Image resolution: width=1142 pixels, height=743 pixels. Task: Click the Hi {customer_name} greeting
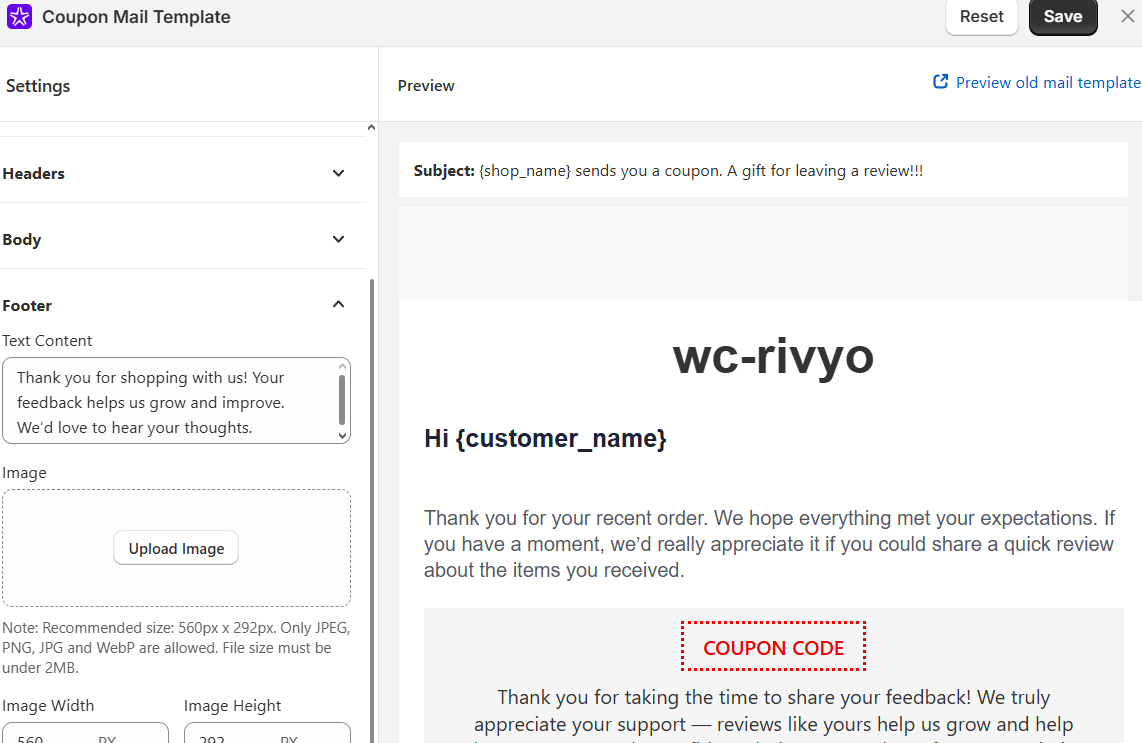click(545, 439)
